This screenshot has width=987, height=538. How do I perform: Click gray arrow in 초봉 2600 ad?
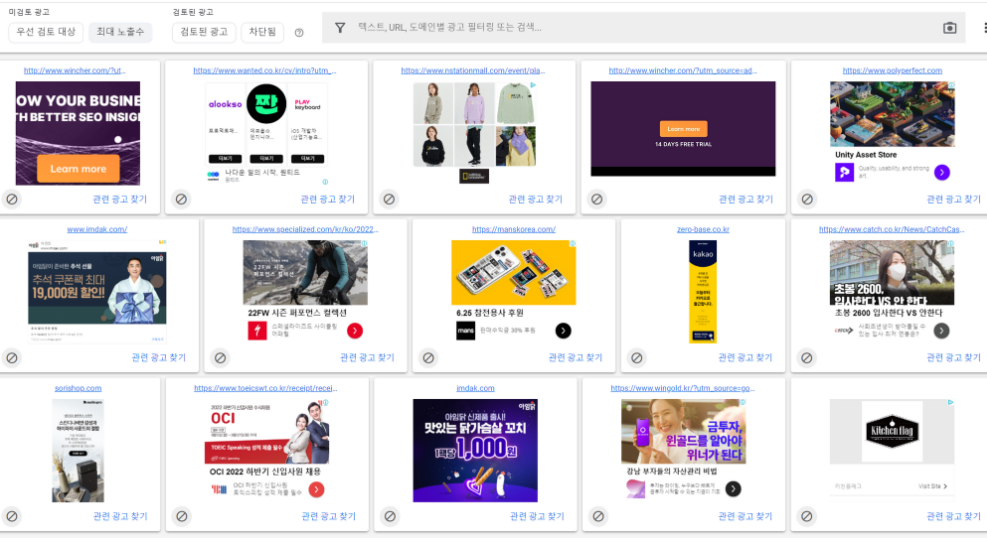coord(942,330)
